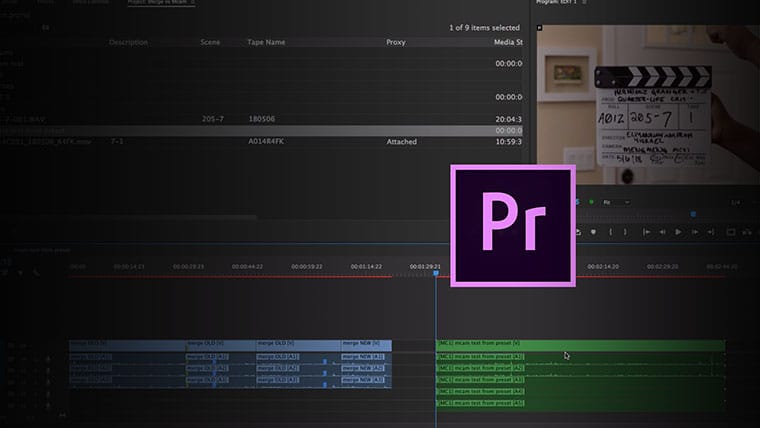Open the Fit zoom level dropdown
This screenshot has height=428, width=760.
pos(616,202)
